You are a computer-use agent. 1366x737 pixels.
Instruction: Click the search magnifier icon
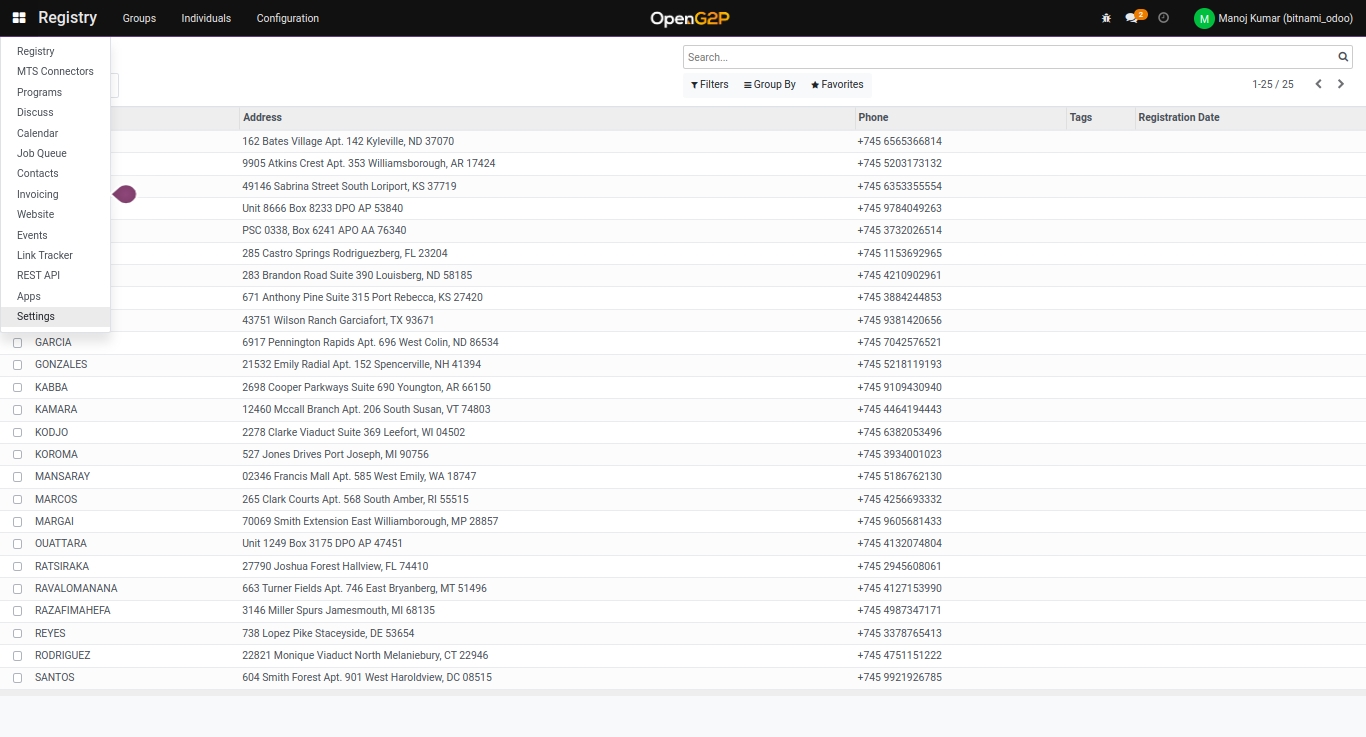coord(1344,57)
